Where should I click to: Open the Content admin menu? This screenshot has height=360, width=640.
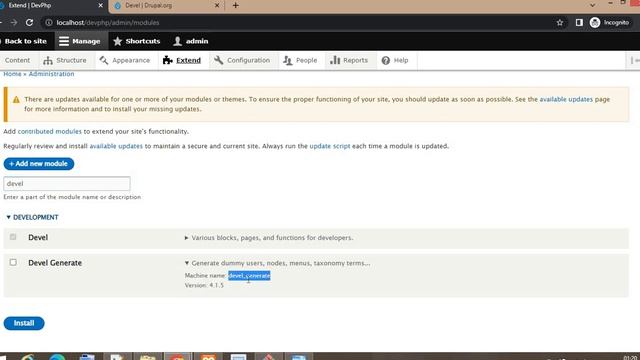tap(17, 60)
